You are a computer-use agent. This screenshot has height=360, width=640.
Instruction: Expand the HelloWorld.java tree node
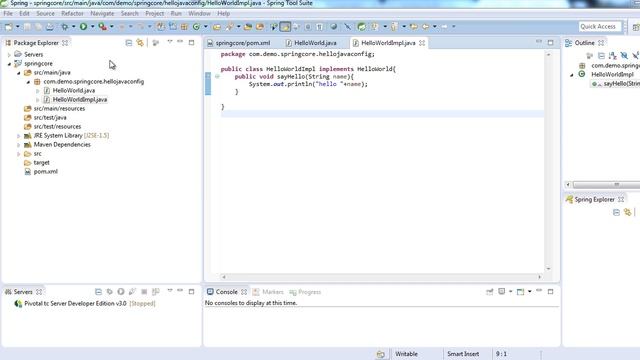[38, 91]
